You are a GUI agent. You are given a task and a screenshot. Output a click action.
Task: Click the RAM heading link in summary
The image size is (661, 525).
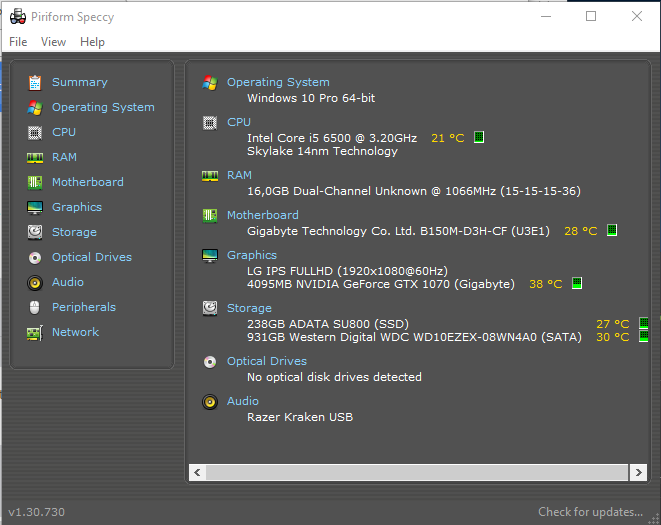[239, 175]
